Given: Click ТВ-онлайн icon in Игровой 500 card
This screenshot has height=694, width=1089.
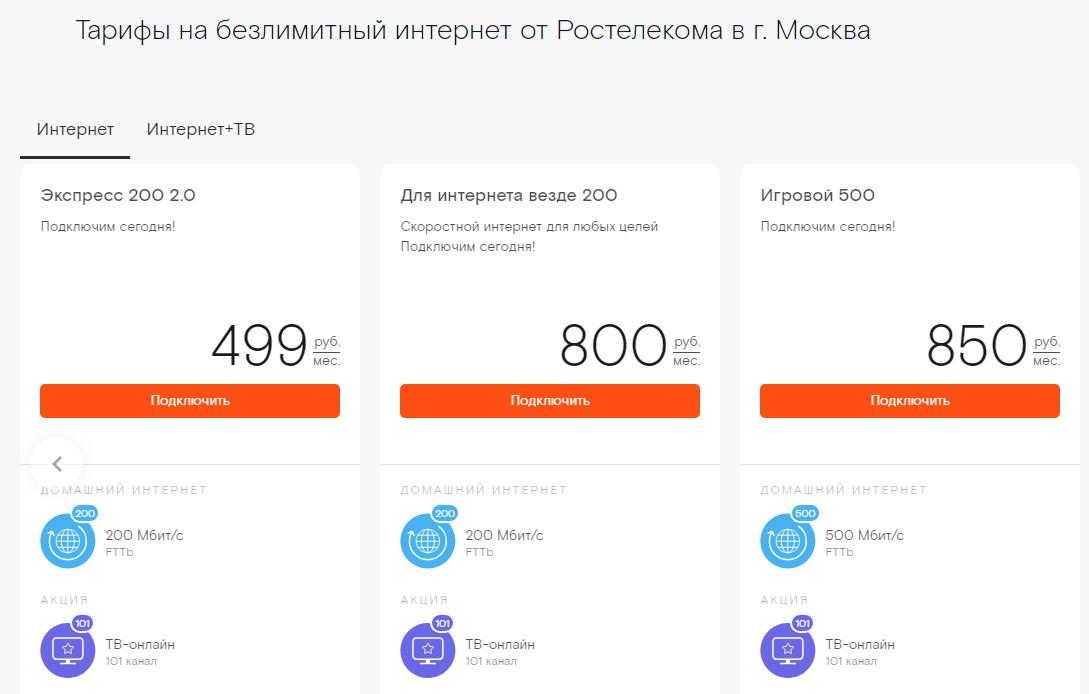Looking at the screenshot, I should pyautogui.click(x=787, y=650).
